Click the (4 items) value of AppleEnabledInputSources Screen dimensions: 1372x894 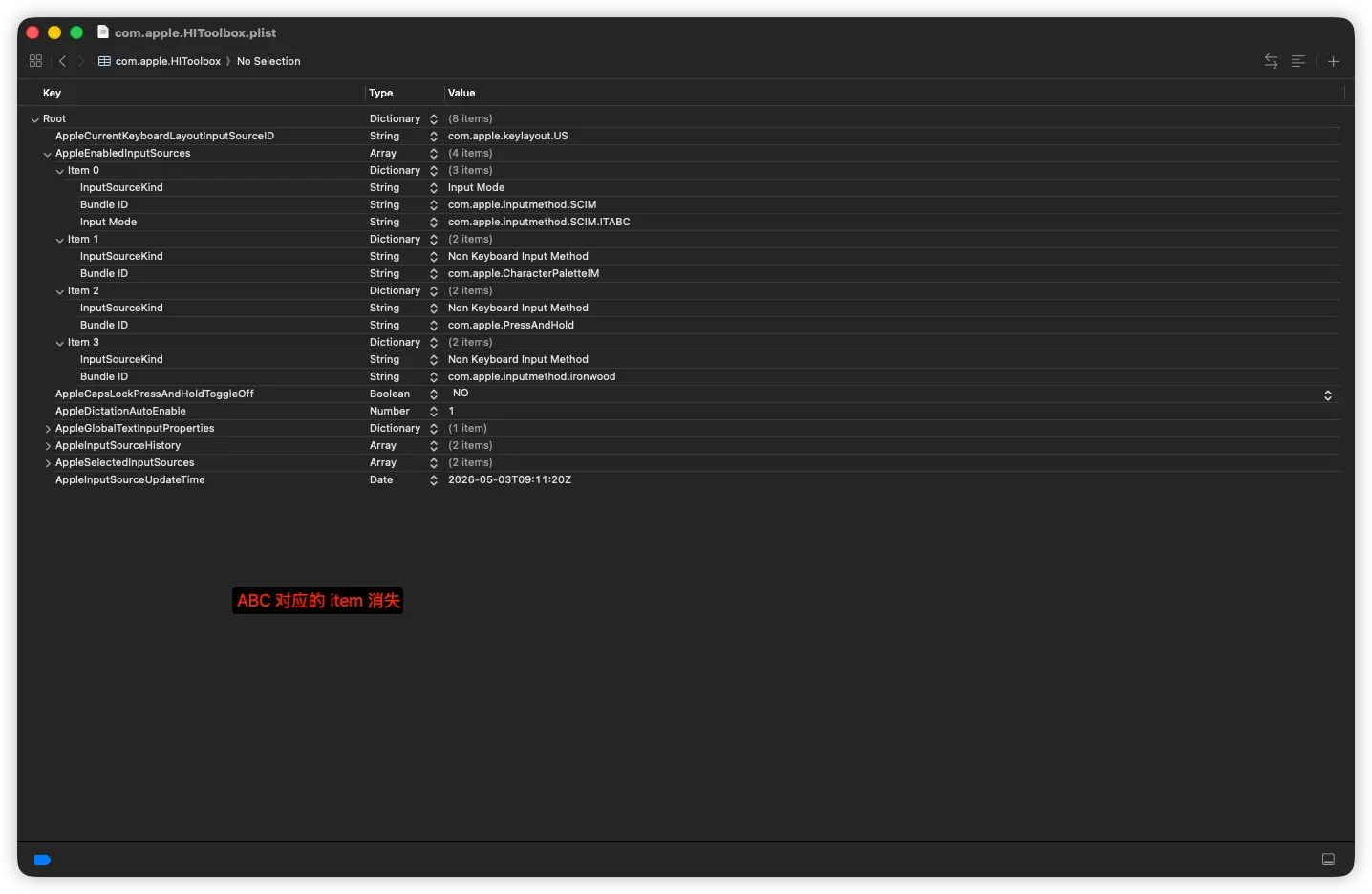pos(470,153)
